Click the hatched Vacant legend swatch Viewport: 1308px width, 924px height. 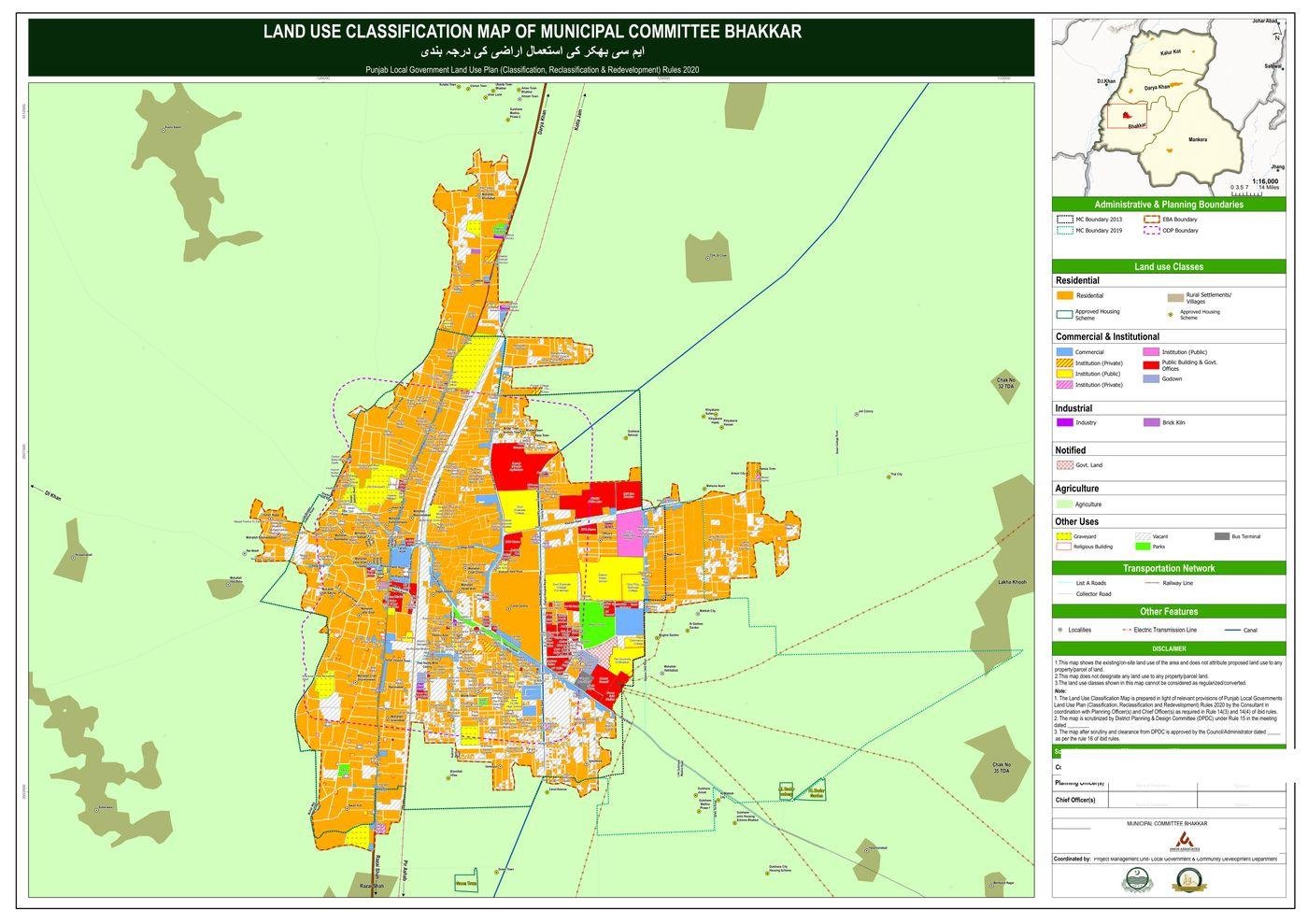pos(1143,536)
